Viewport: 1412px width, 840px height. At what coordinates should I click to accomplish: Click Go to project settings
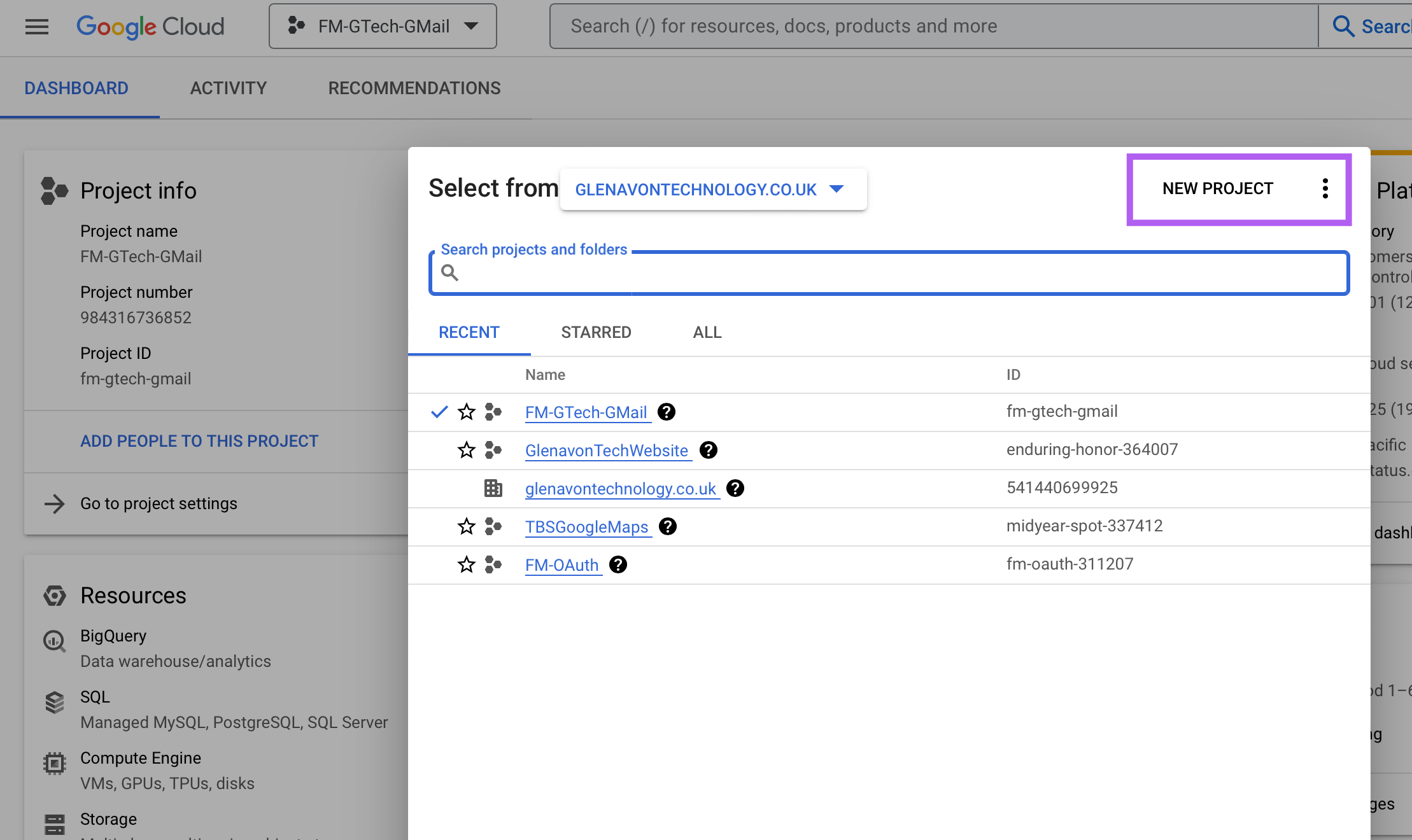pyautogui.click(x=159, y=503)
